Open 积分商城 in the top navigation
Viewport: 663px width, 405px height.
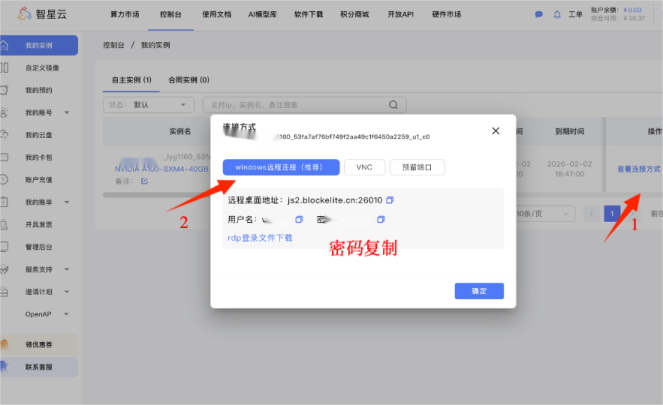355,14
